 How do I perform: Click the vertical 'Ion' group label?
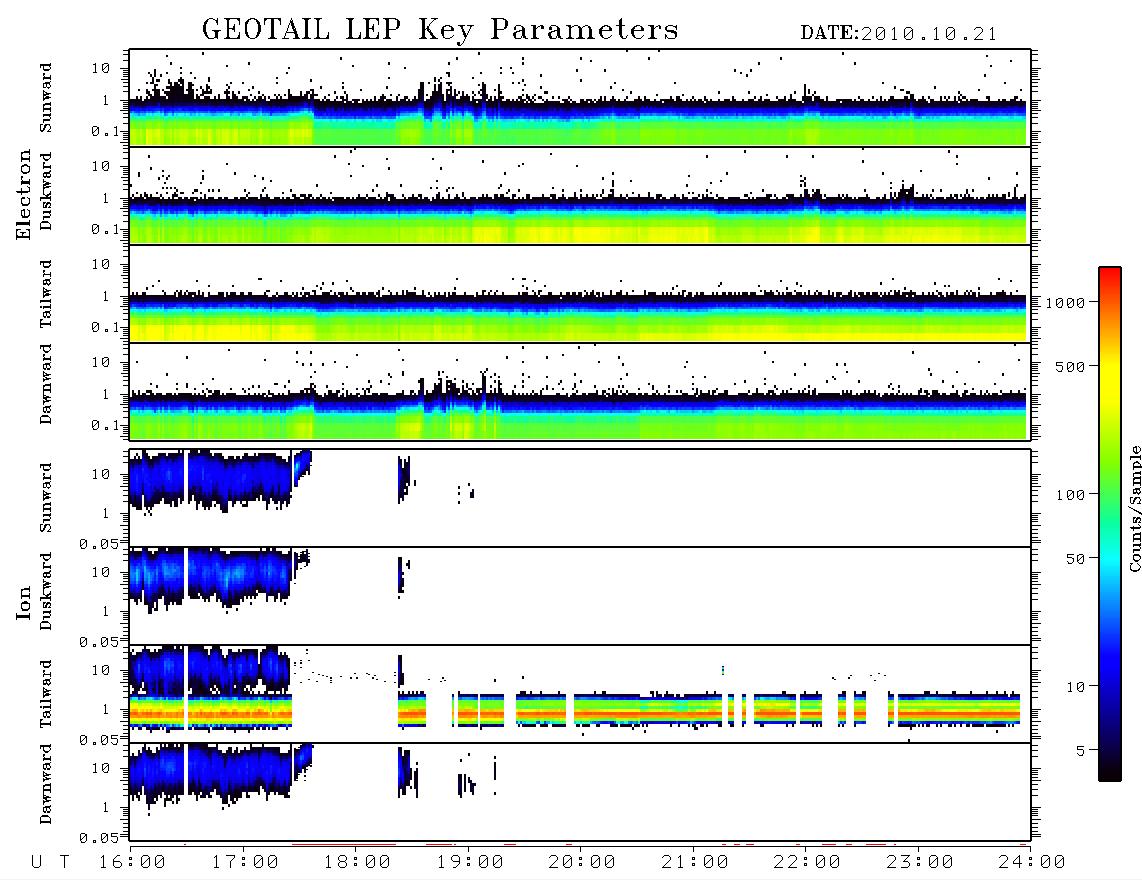24,602
